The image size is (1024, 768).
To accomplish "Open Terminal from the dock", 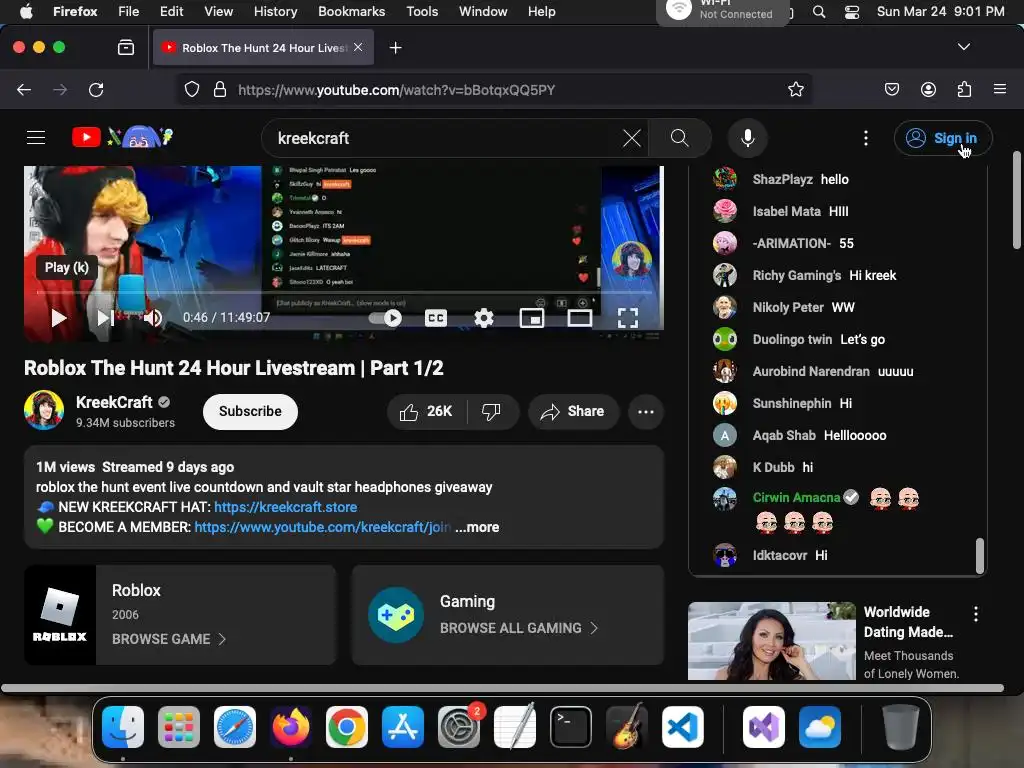I will 571,727.
